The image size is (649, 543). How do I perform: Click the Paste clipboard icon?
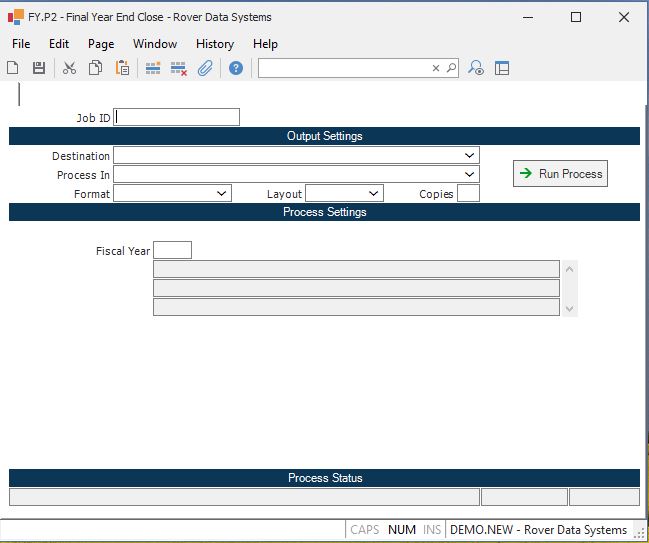point(122,68)
